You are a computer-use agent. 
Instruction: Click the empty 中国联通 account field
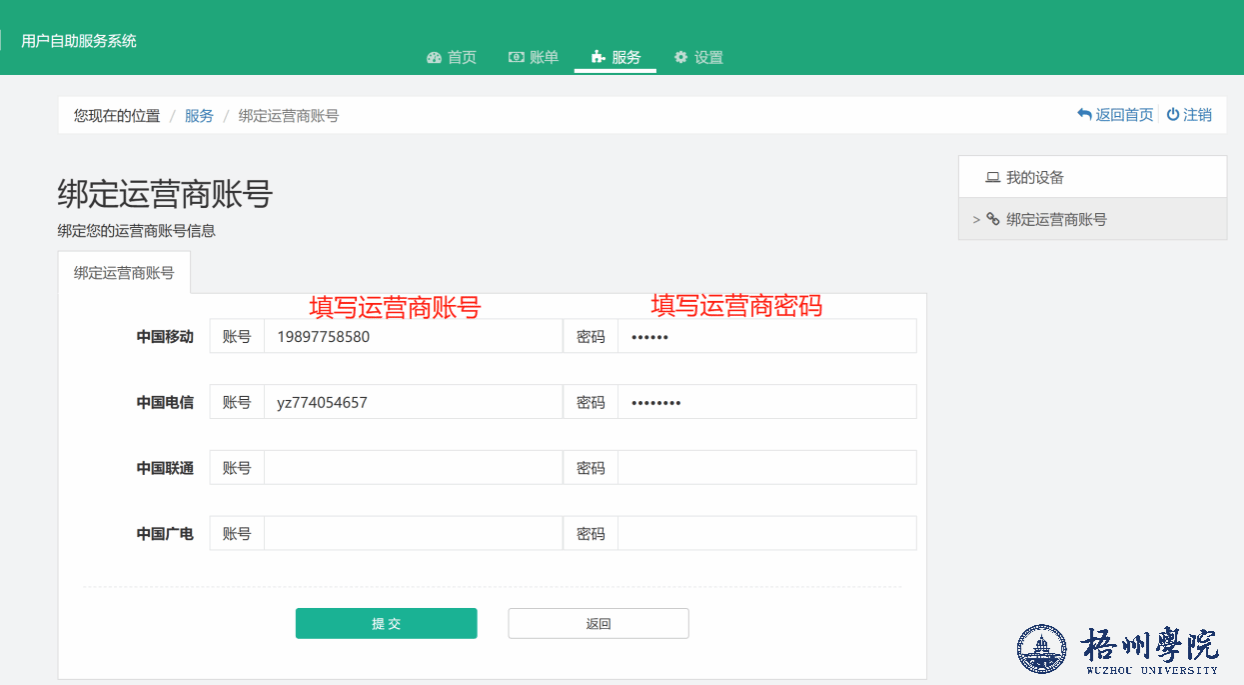click(412, 468)
